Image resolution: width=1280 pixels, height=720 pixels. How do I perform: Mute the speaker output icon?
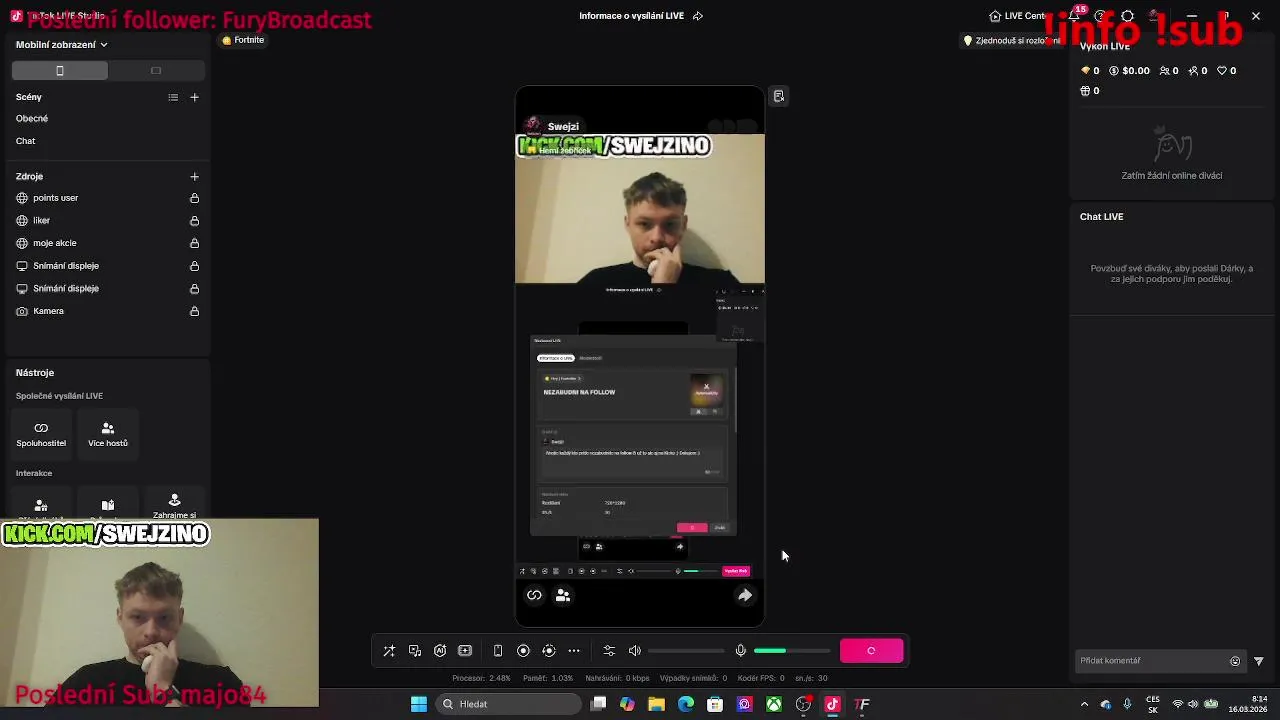click(x=634, y=651)
